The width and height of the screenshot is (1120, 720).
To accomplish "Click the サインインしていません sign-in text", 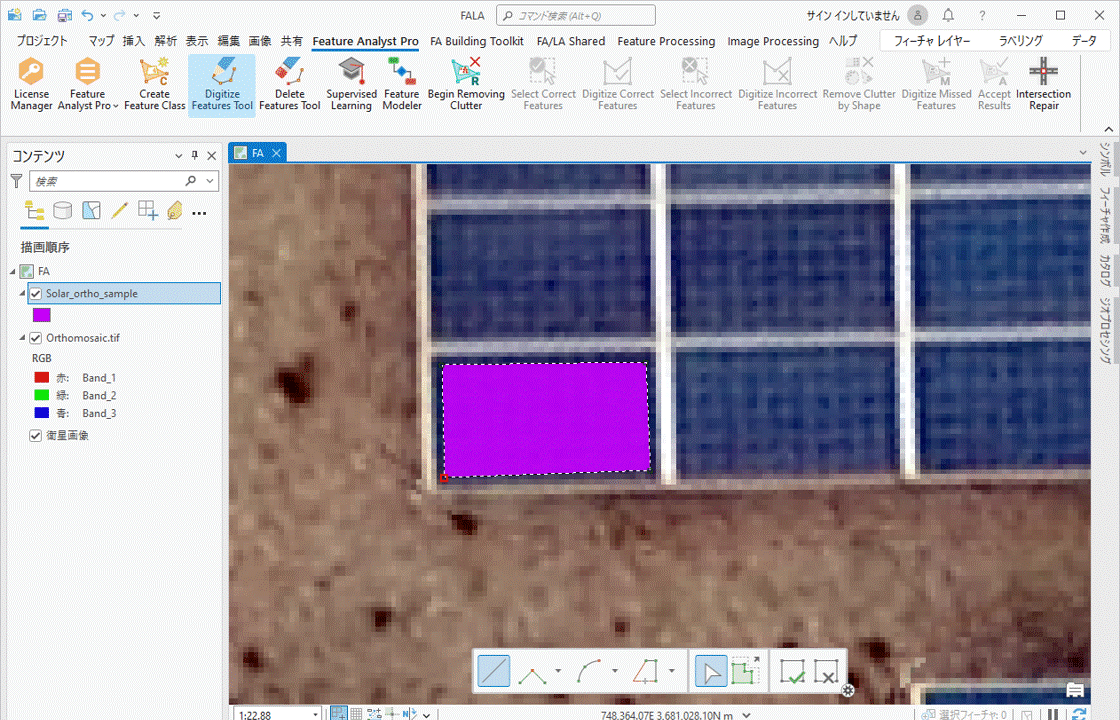I will click(852, 15).
